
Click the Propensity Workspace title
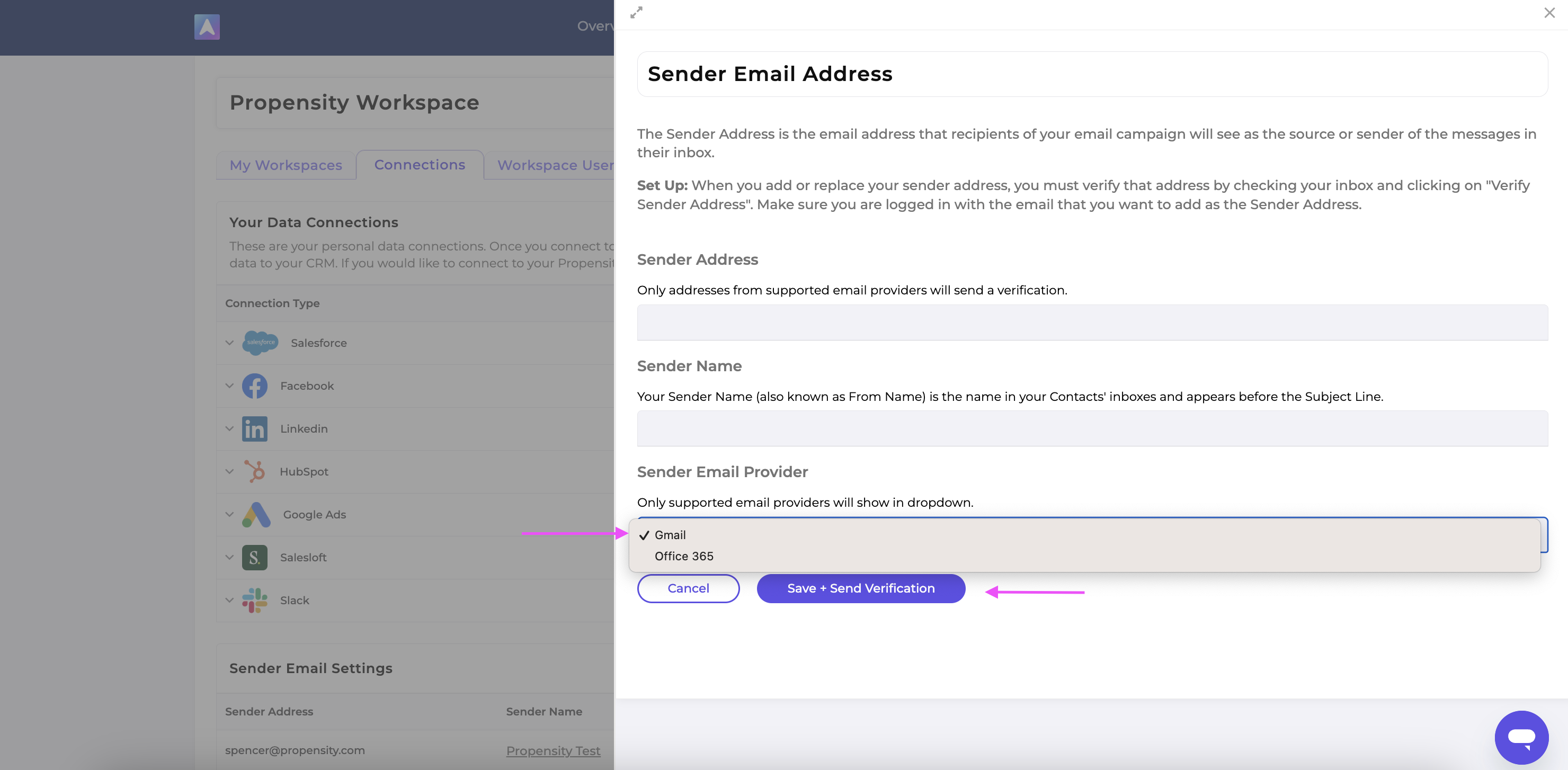(354, 102)
